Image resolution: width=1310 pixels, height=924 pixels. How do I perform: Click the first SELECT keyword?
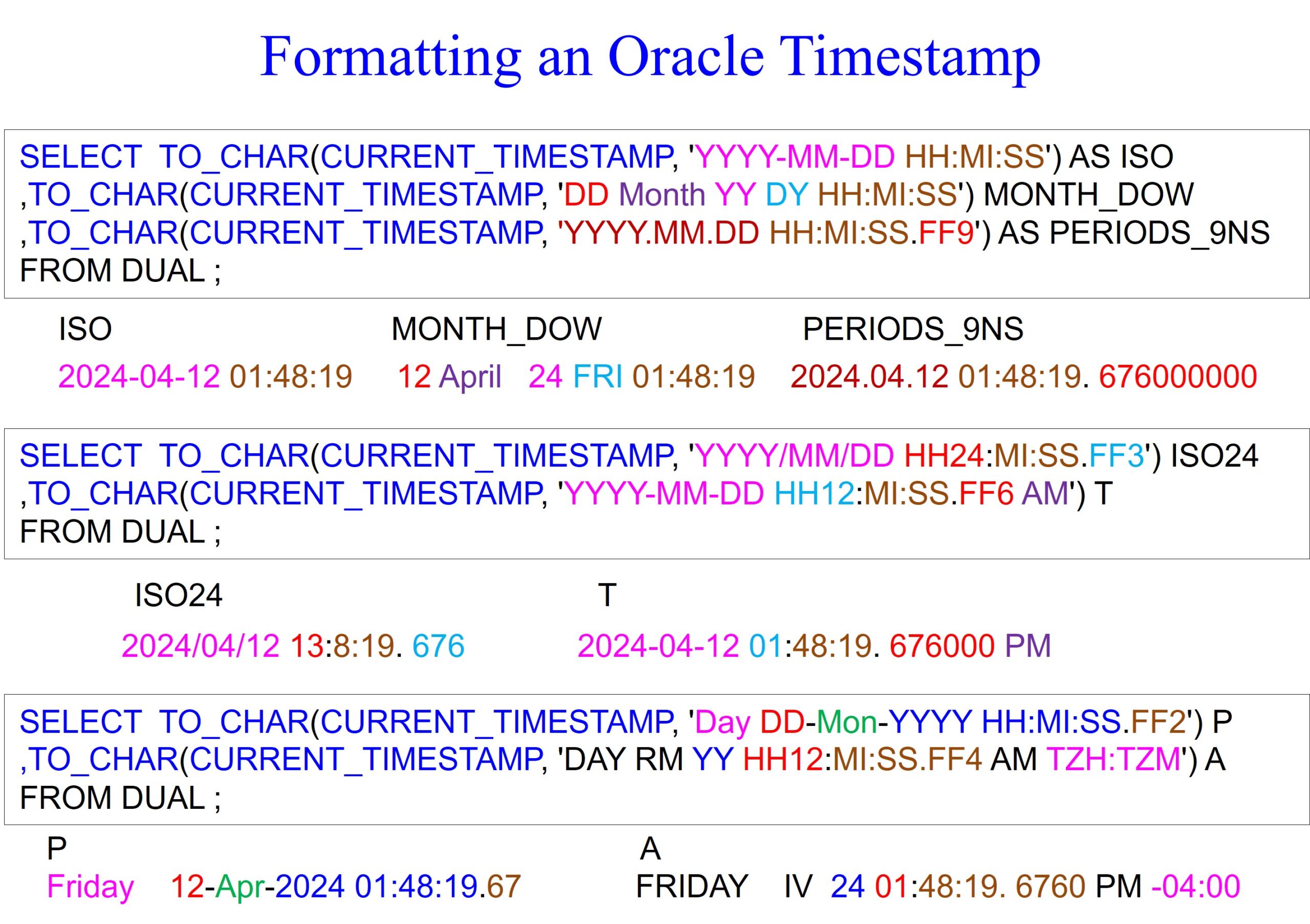[x=80, y=157]
